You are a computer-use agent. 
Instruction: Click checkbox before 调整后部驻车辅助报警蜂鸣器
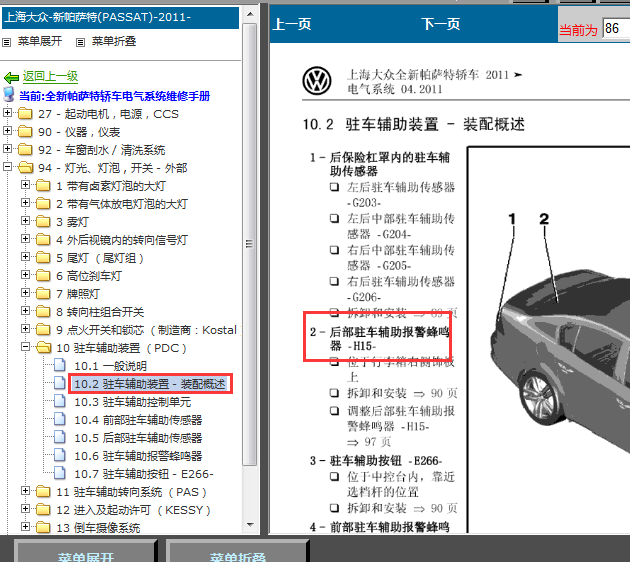coord(334,411)
